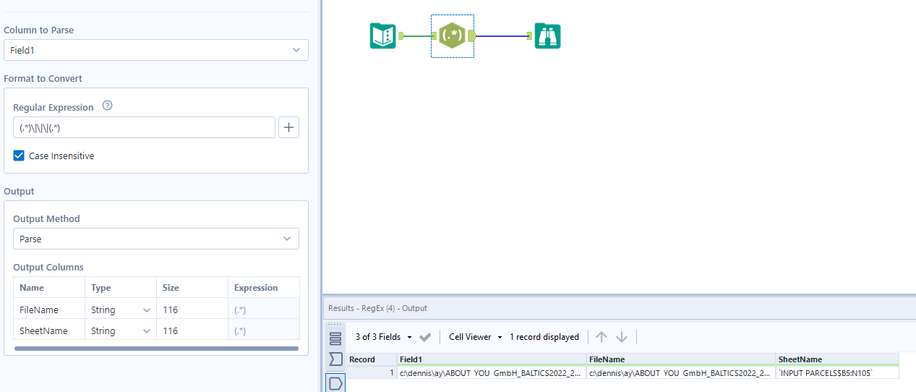Show all messages list icon in Results
The image size is (916, 392).
[335, 338]
